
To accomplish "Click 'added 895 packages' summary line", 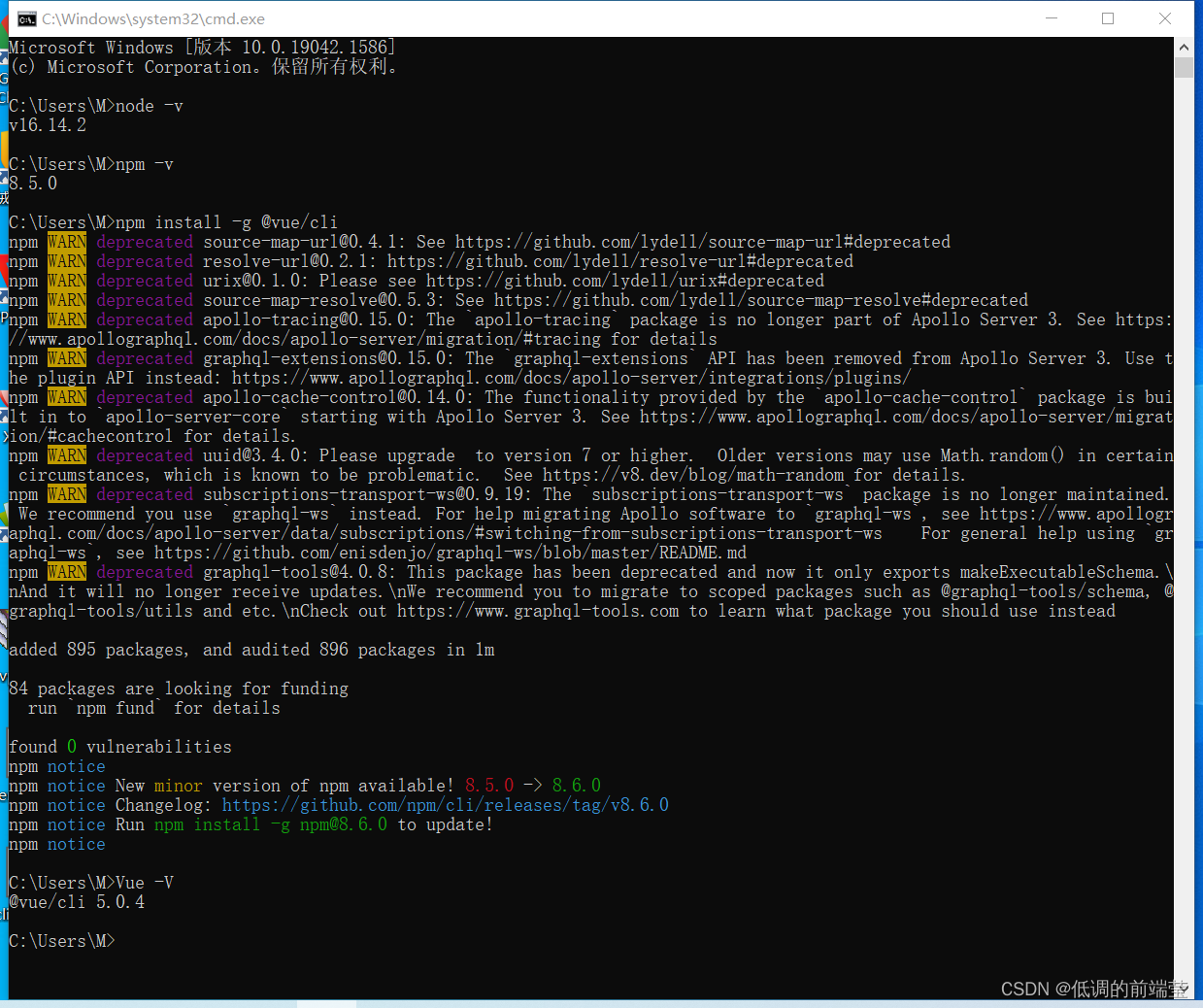I will [251, 650].
